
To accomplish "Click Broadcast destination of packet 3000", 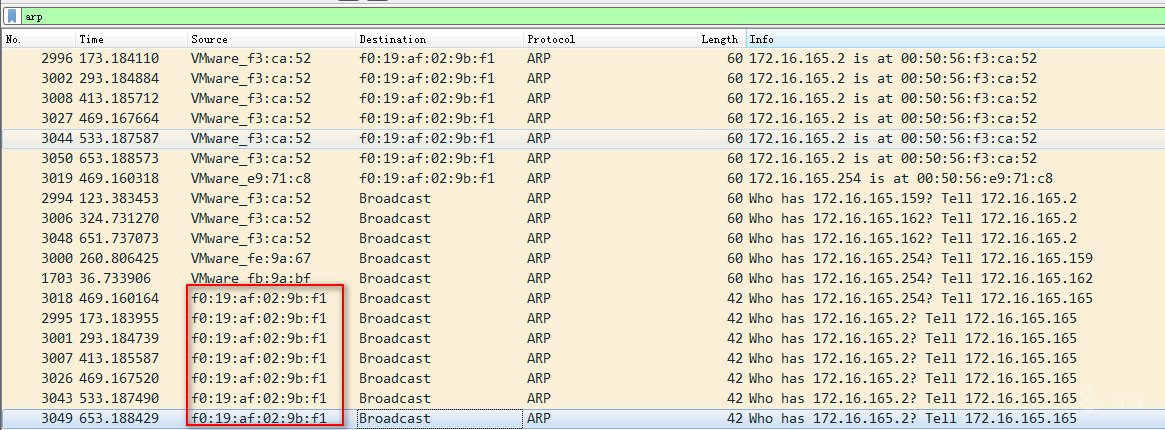I will tap(395, 258).
